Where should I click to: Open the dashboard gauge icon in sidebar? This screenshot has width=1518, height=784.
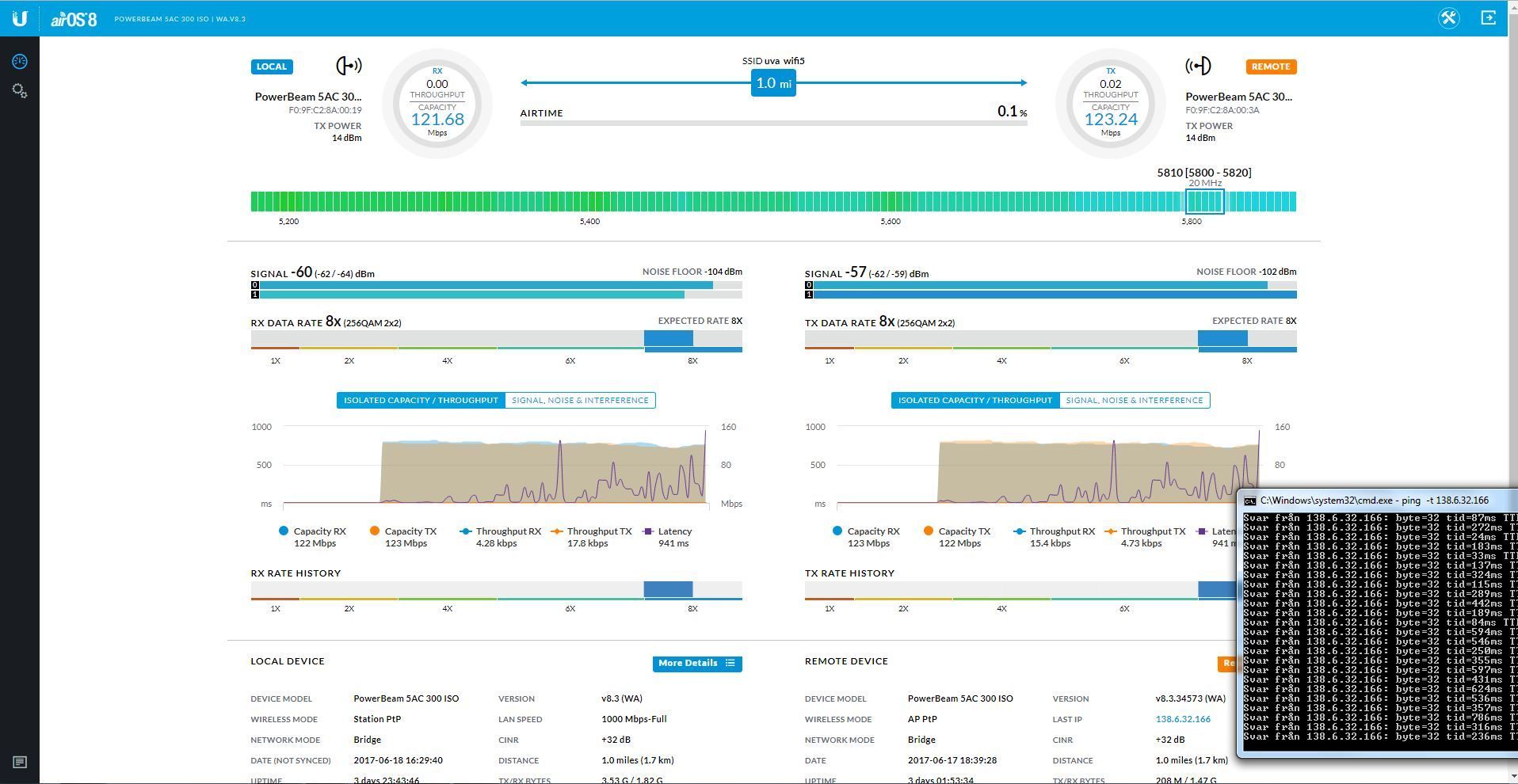click(x=20, y=62)
